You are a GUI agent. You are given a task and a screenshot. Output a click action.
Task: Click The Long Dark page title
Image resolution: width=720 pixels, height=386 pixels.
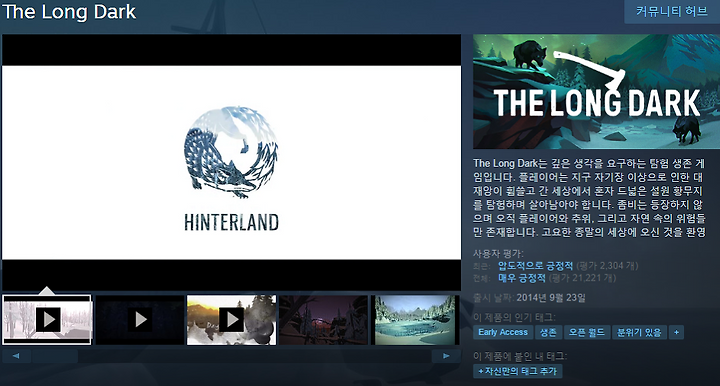point(69,12)
